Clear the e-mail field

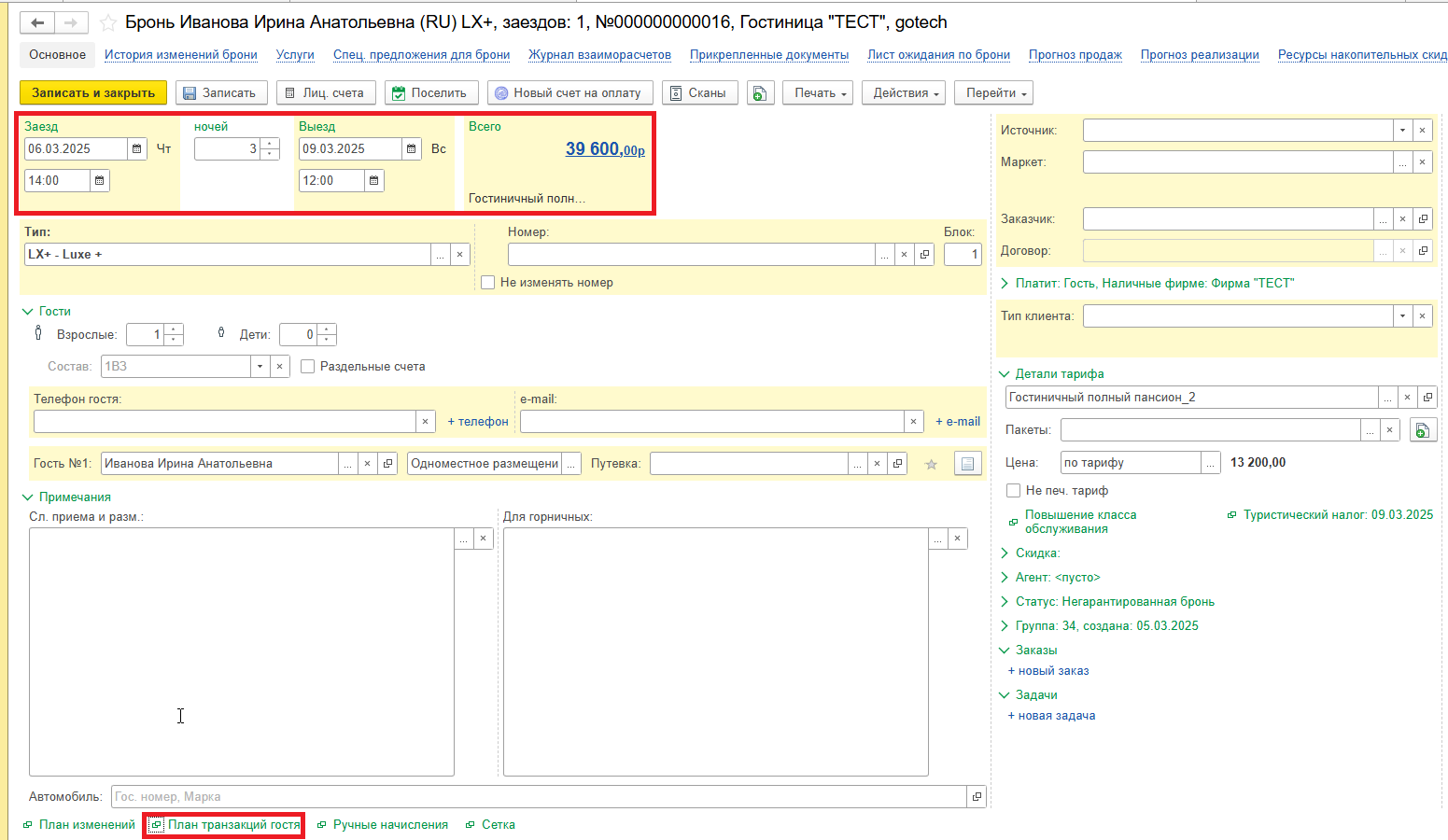click(913, 421)
